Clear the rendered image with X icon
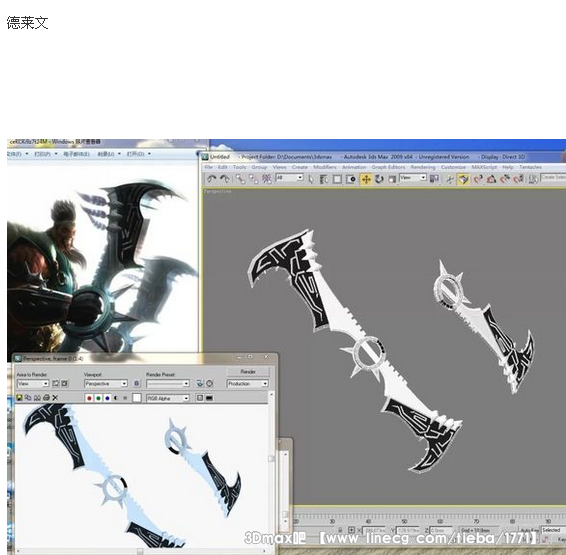Viewport: 566px width, 555px height. coord(55,398)
